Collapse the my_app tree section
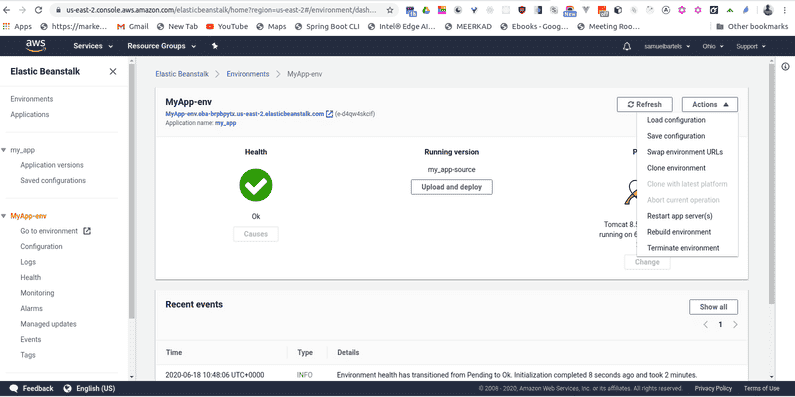This screenshot has width=795, height=397. [4, 150]
